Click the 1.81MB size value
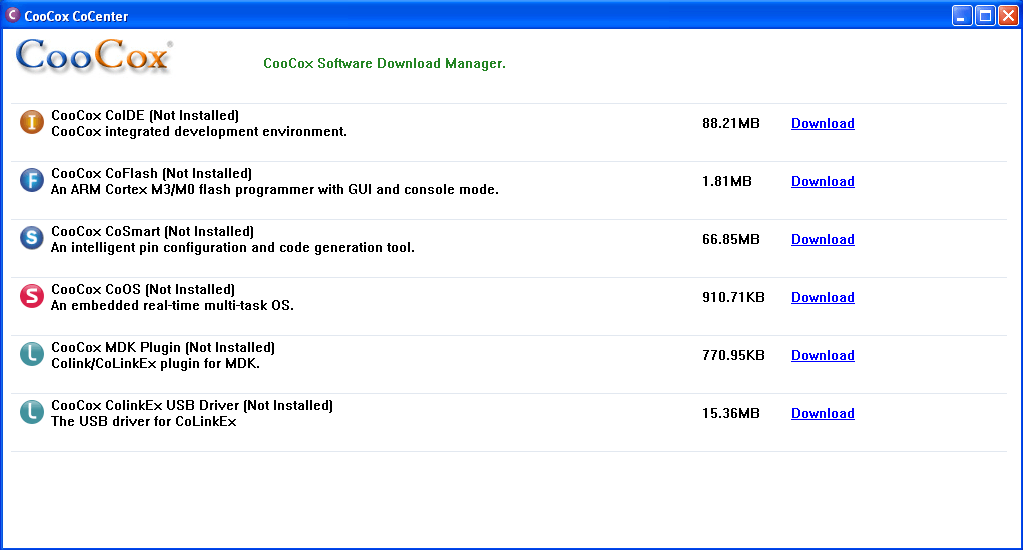Screen dimensions: 1023x550 727,181
